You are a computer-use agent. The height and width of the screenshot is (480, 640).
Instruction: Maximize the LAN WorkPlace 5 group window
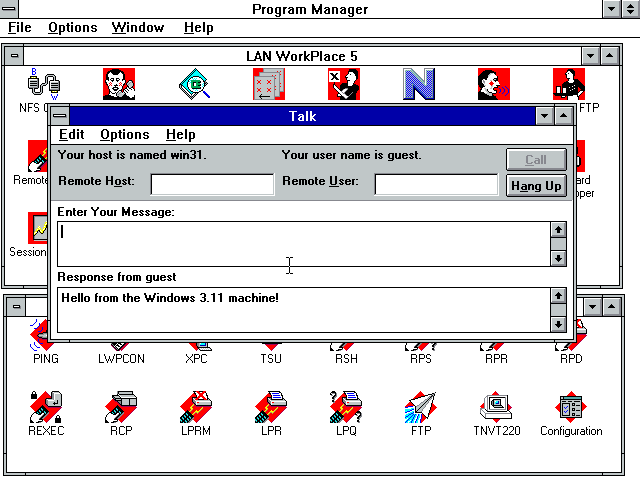coord(610,56)
